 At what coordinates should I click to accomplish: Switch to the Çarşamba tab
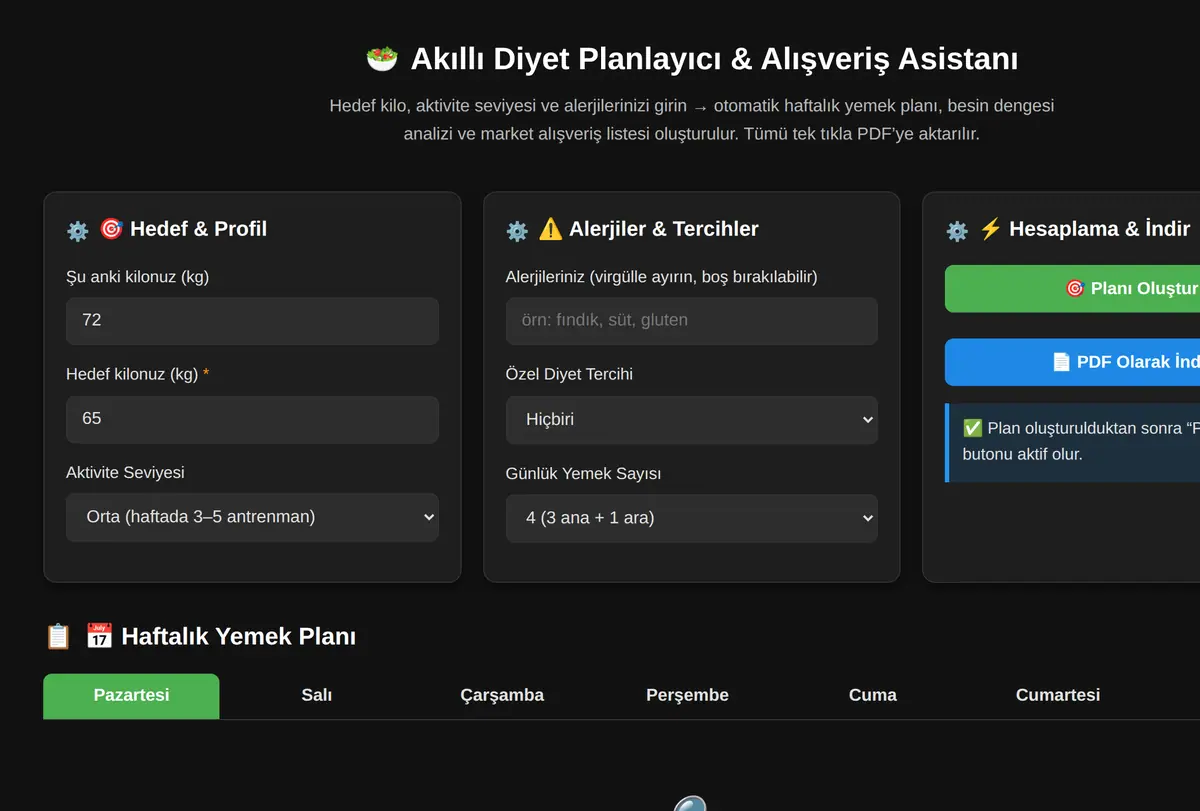pyautogui.click(x=502, y=696)
